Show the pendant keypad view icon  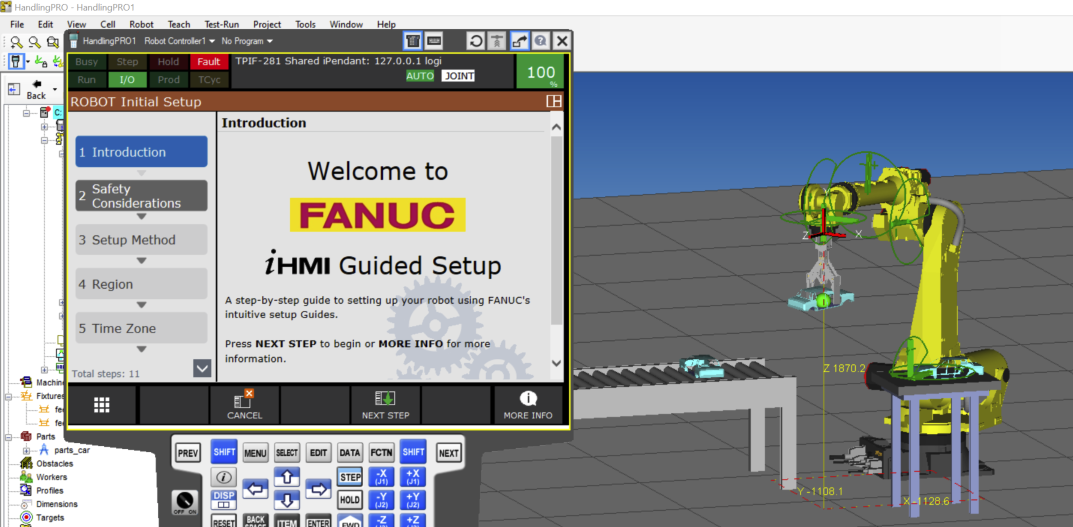pos(433,40)
